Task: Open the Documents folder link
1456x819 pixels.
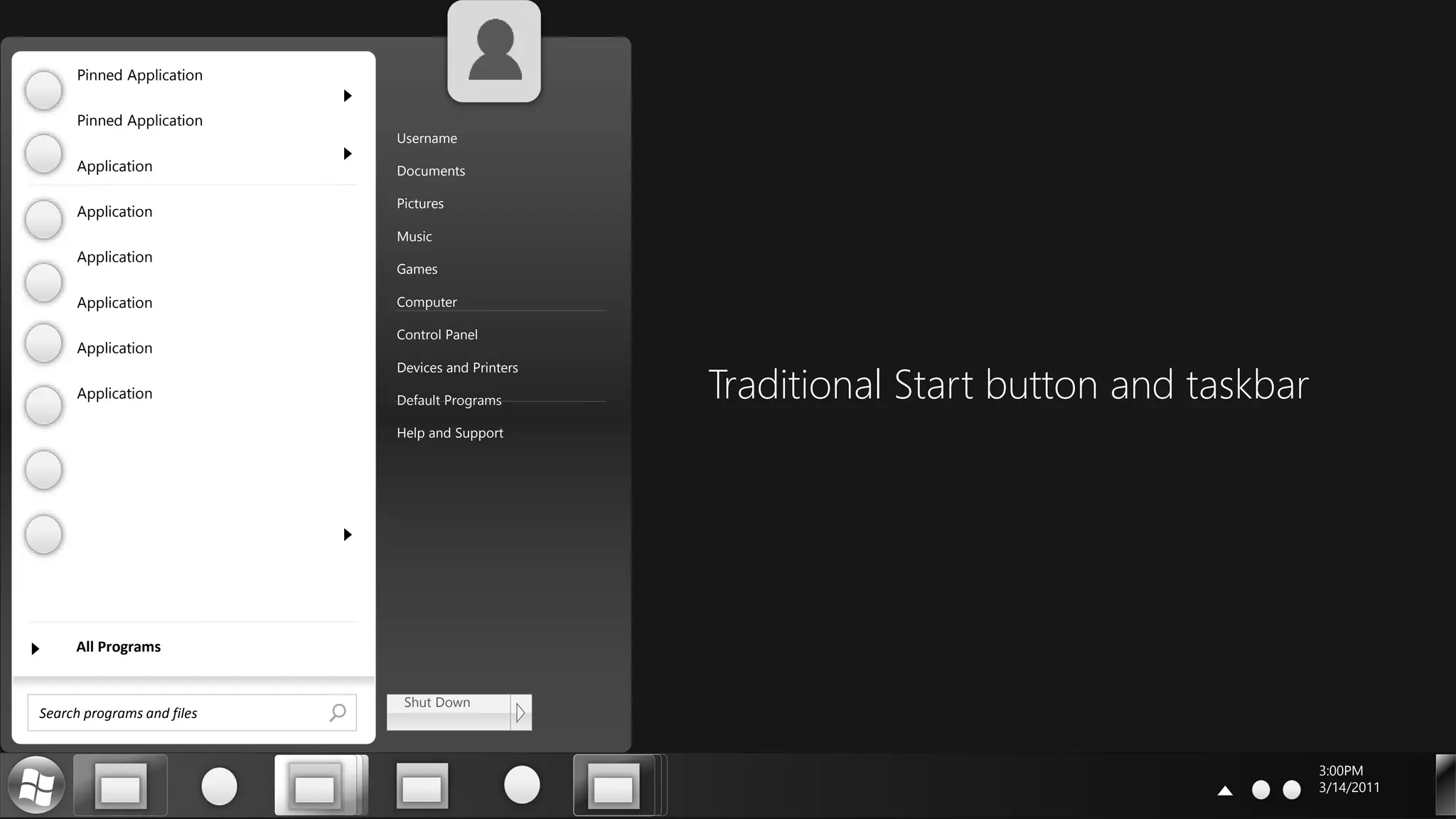Action: click(x=431, y=171)
